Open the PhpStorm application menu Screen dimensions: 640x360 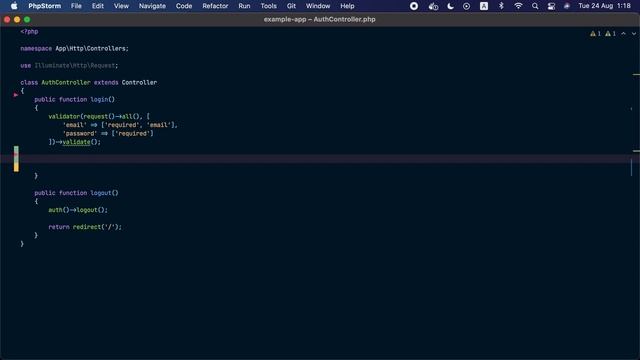coord(44,6)
